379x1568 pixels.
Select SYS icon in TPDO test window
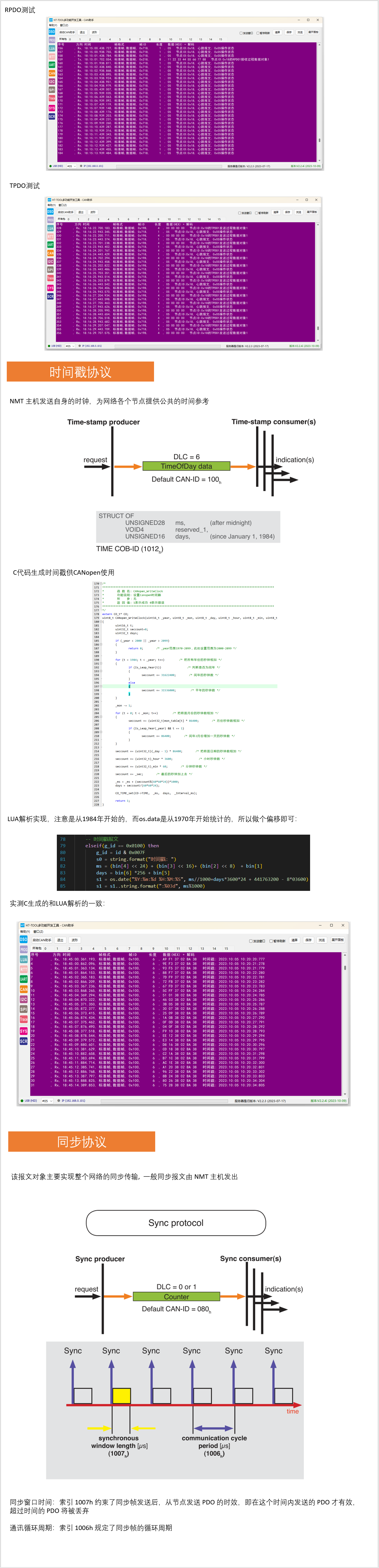coord(51,288)
